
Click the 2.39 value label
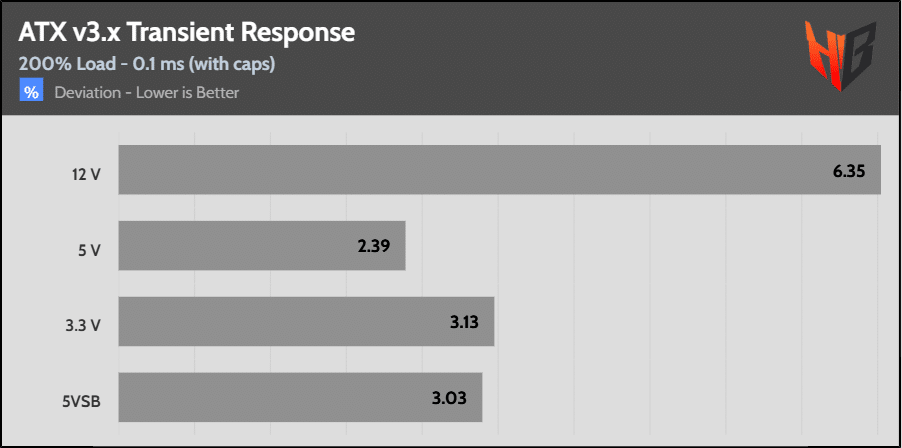pyautogui.click(x=375, y=246)
